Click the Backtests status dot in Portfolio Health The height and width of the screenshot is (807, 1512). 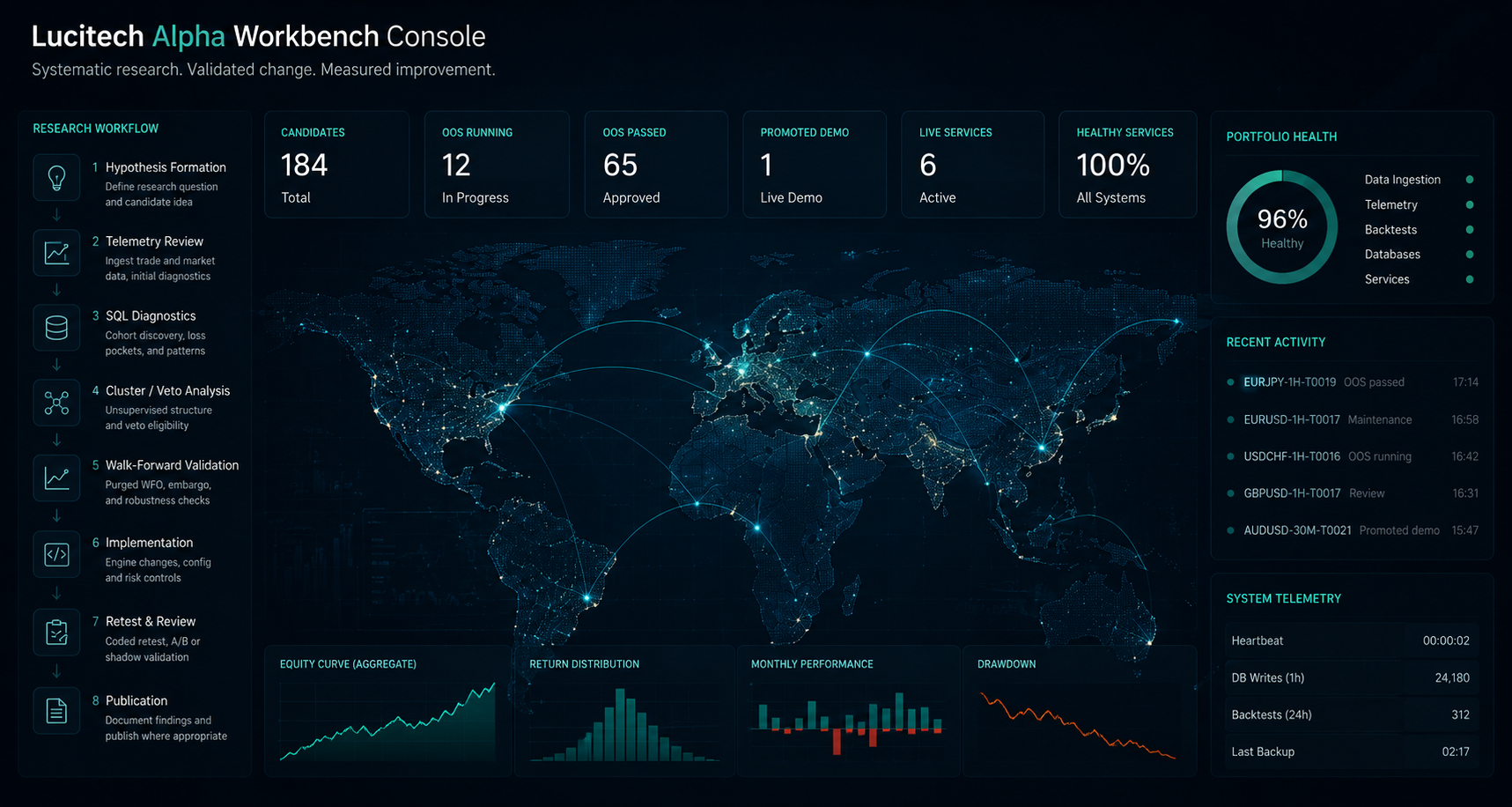click(x=1470, y=229)
